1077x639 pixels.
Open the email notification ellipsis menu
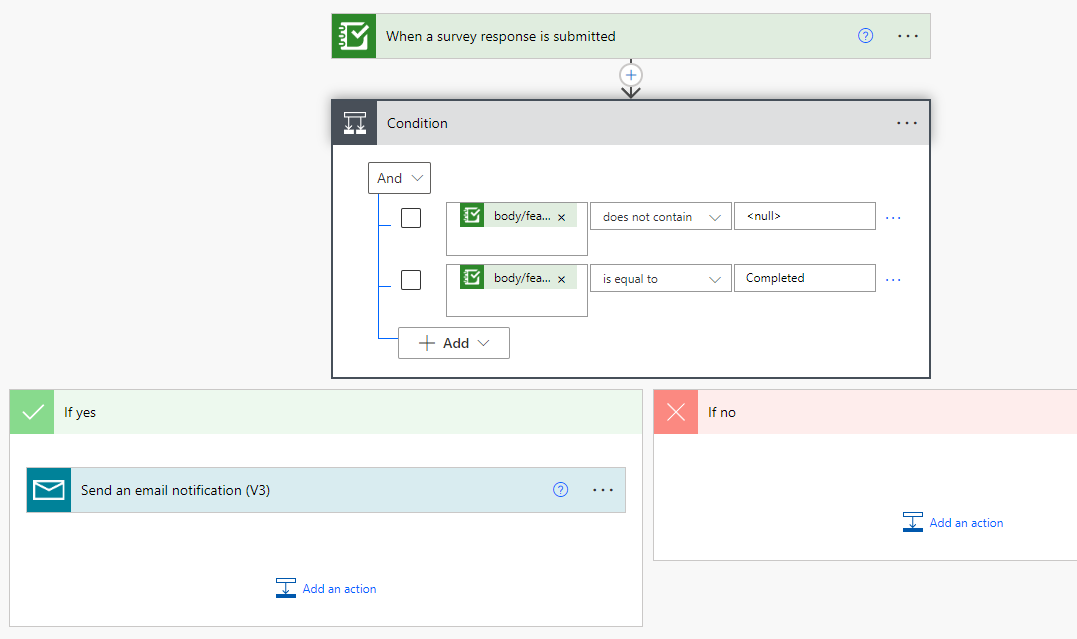point(603,490)
